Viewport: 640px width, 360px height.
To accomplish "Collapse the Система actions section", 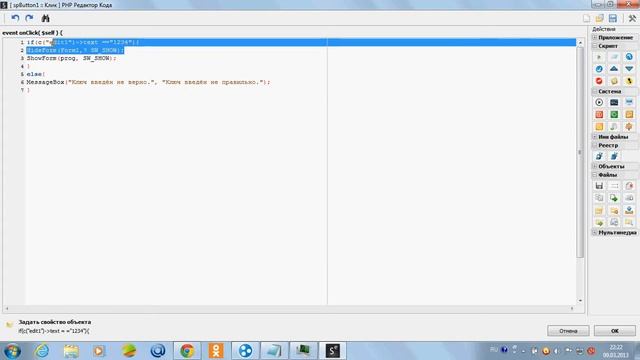I will (x=595, y=91).
